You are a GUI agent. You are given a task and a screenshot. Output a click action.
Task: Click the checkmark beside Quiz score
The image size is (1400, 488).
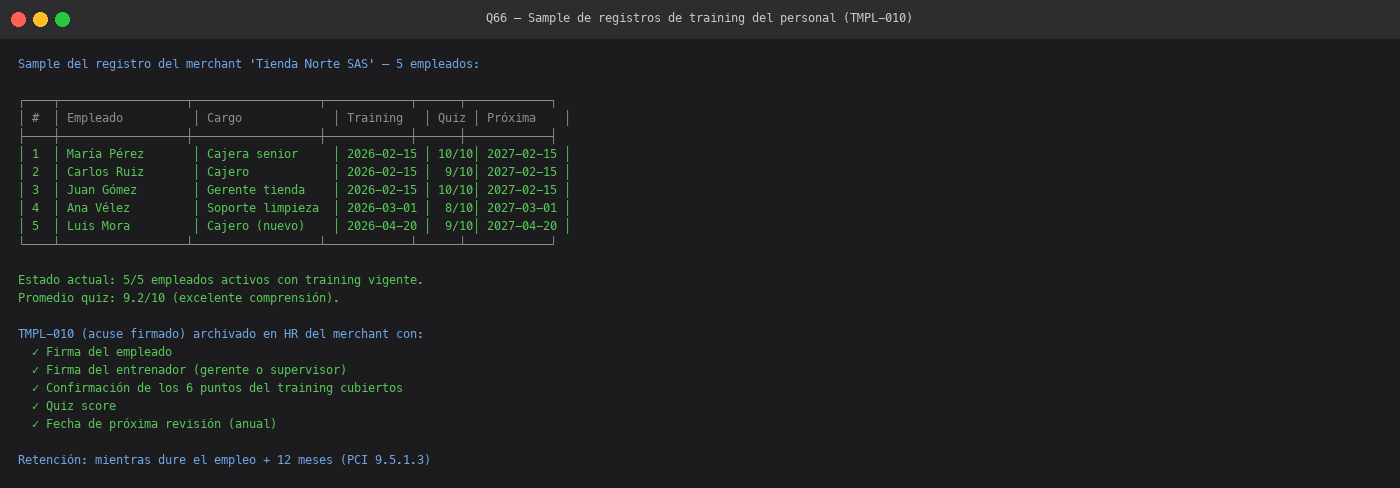(x=35, y=406)
